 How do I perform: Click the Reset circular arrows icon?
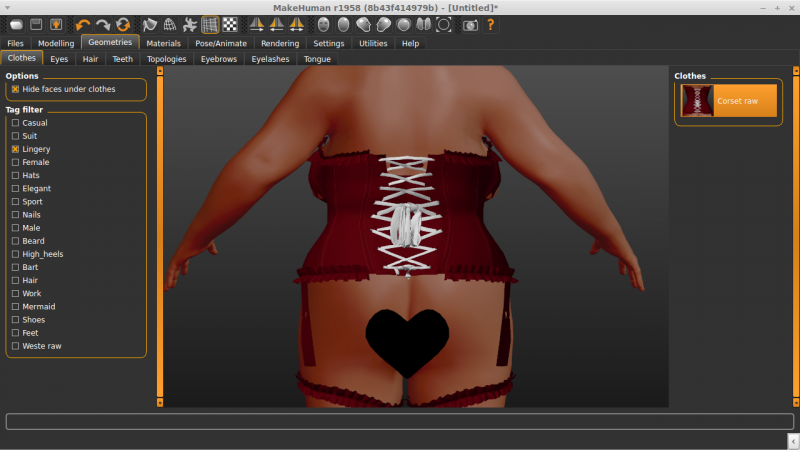122,24
